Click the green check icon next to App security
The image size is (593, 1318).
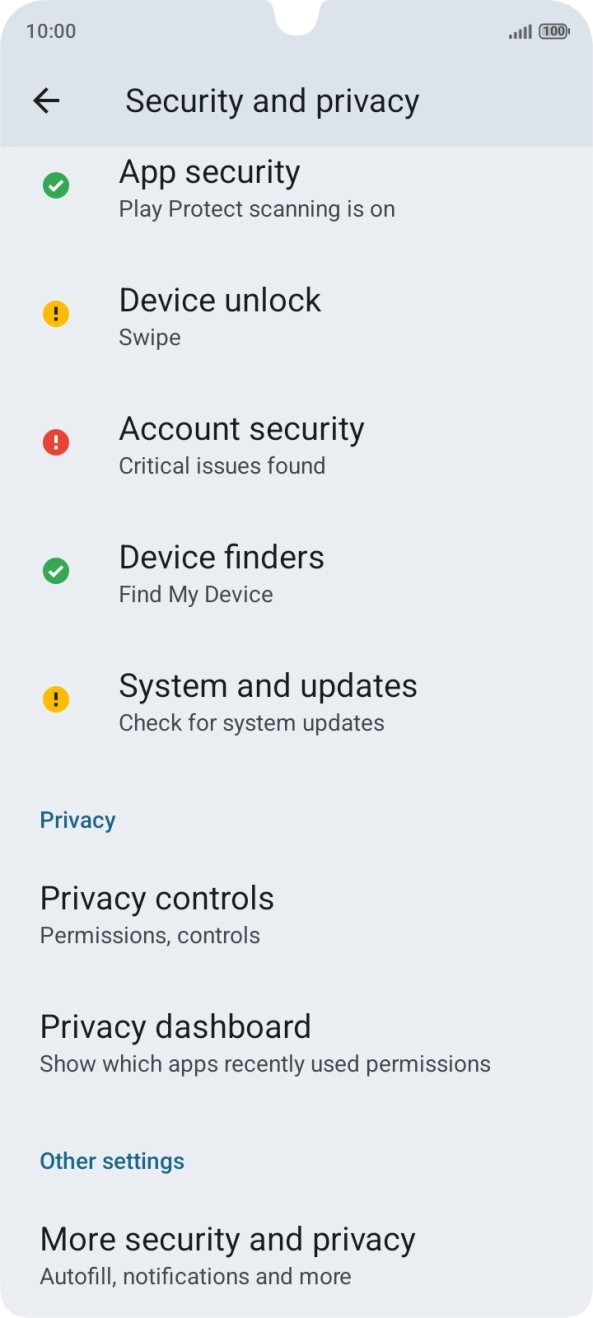point(56,185)
